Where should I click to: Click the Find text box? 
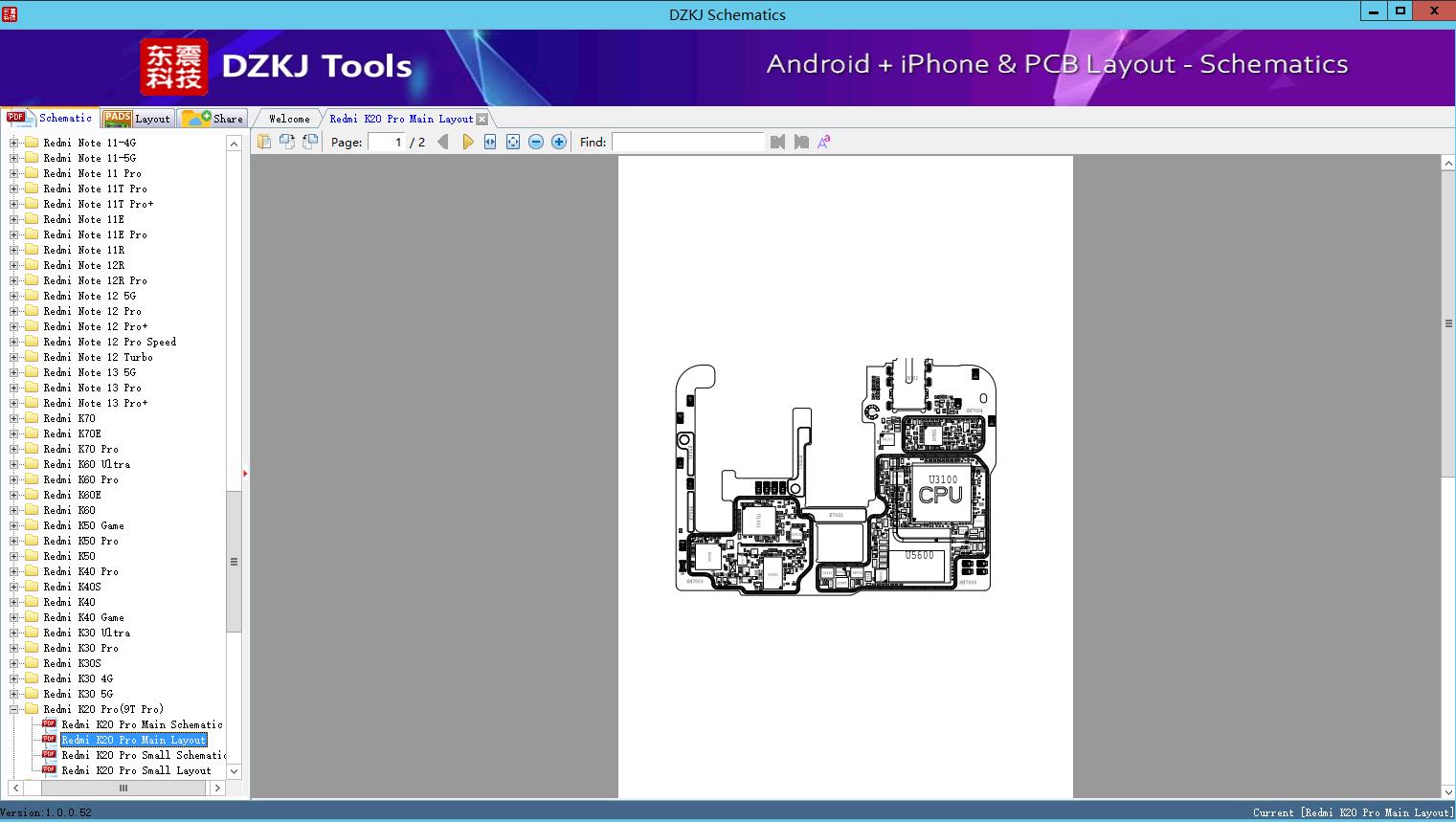pos(688,142)
